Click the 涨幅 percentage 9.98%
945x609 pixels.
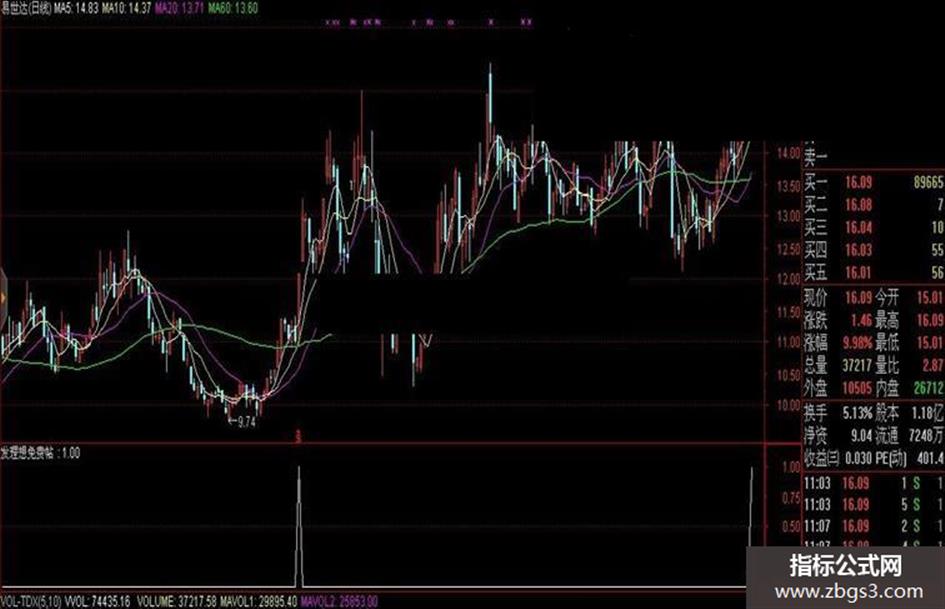click(x=858, y=343)
